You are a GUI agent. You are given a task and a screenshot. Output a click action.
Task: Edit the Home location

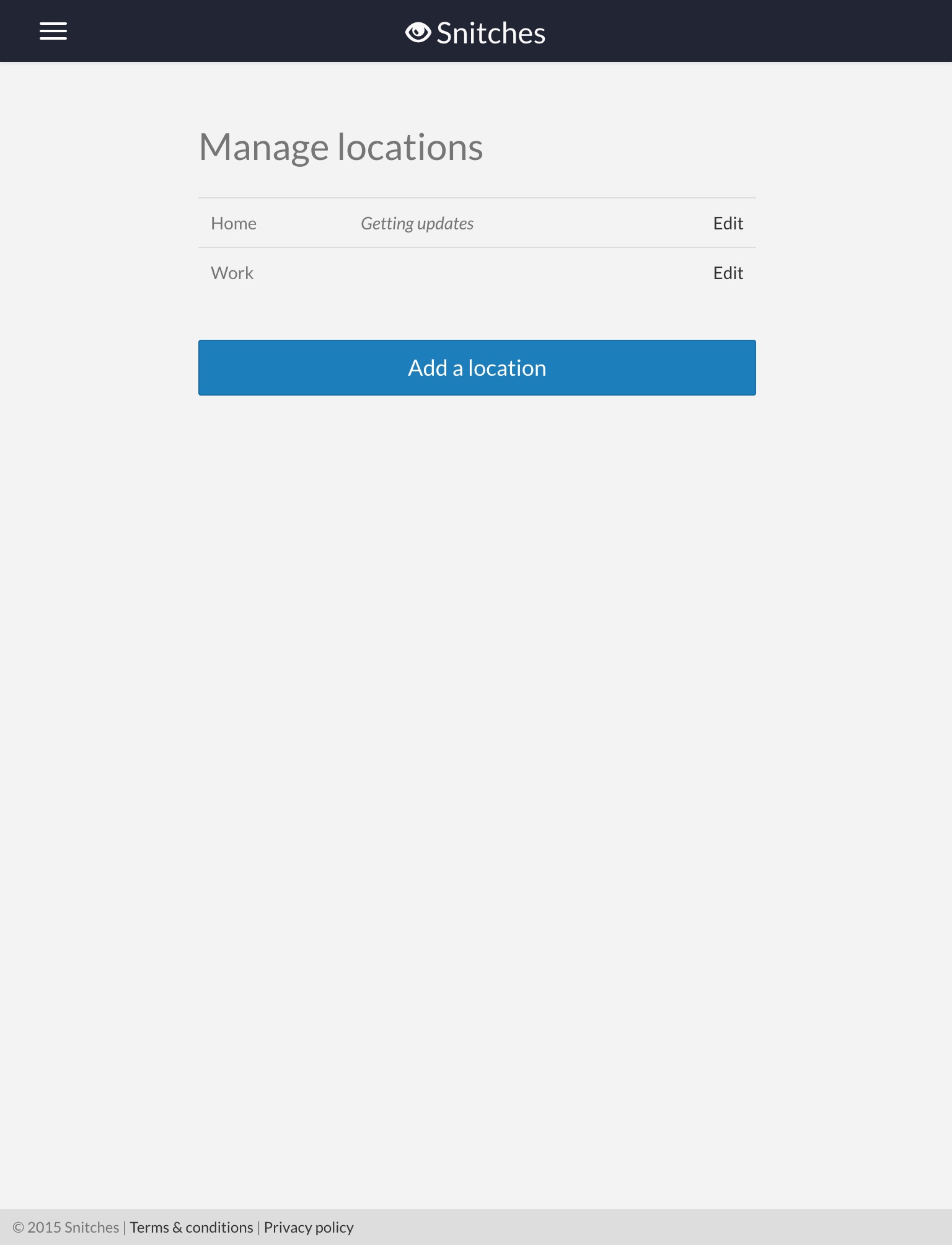click(728, 223)
